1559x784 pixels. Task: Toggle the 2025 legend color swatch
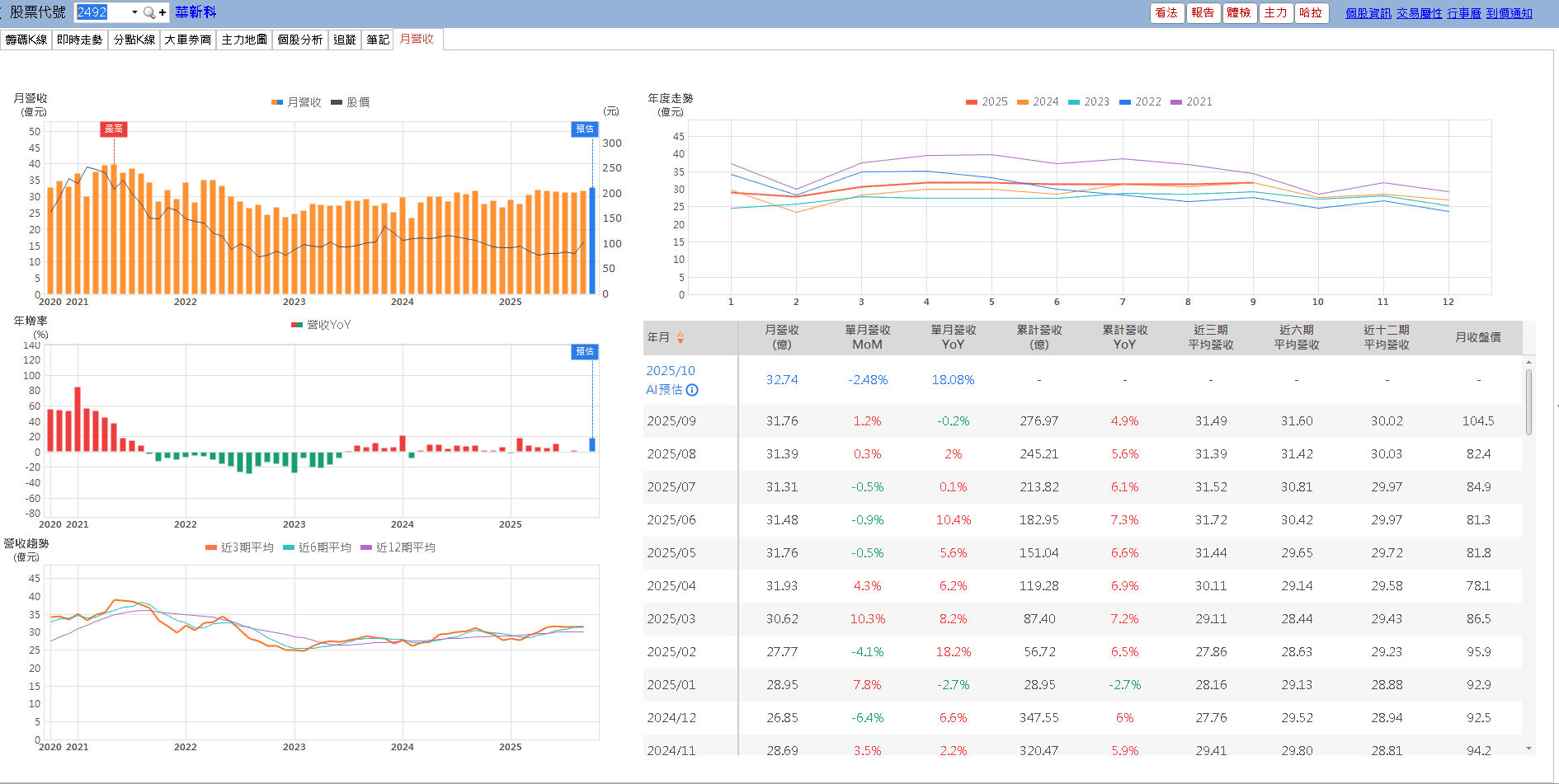972,101
